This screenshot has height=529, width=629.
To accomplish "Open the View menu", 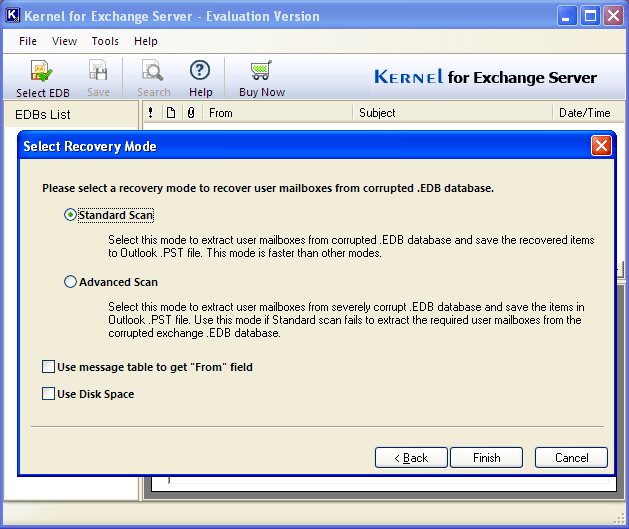I will [x=64, y=41].
